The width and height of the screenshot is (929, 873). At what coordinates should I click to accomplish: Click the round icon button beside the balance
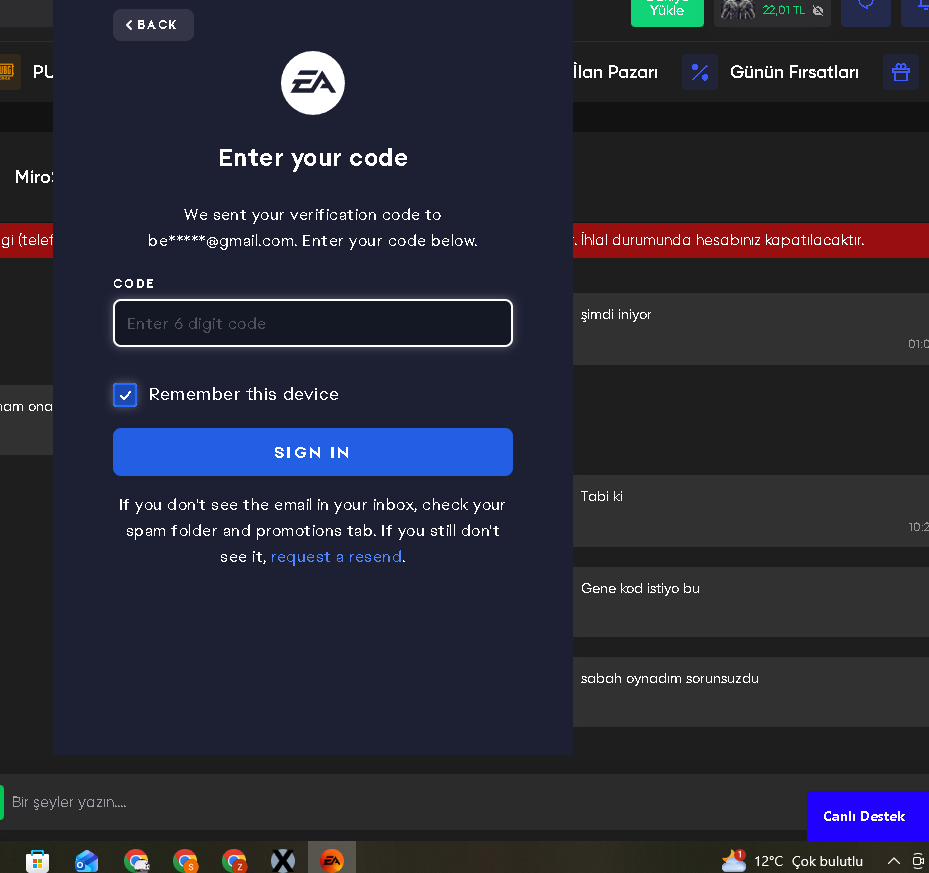click(x=866, y=11)
